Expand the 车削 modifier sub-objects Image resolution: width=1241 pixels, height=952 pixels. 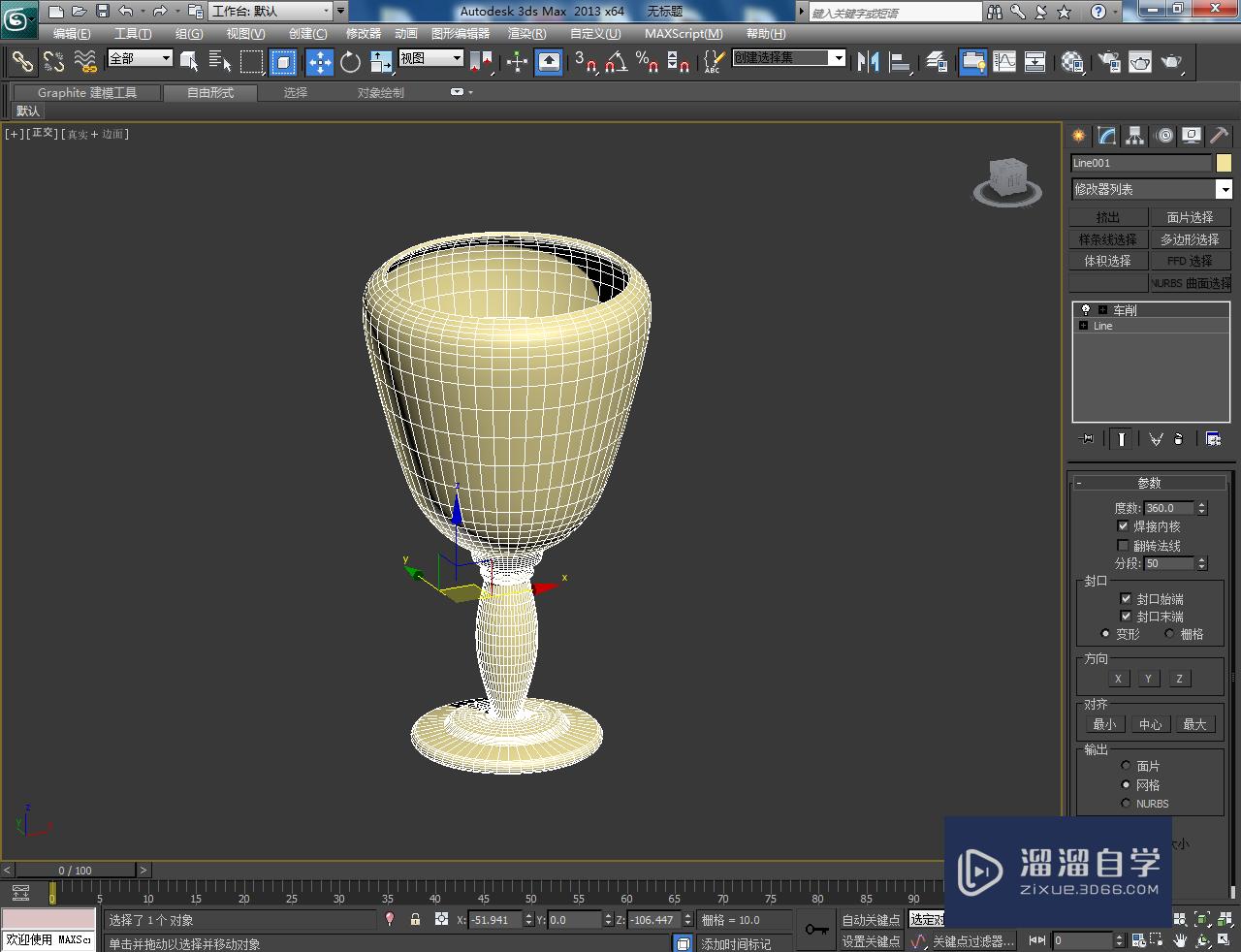point(1102,310)
